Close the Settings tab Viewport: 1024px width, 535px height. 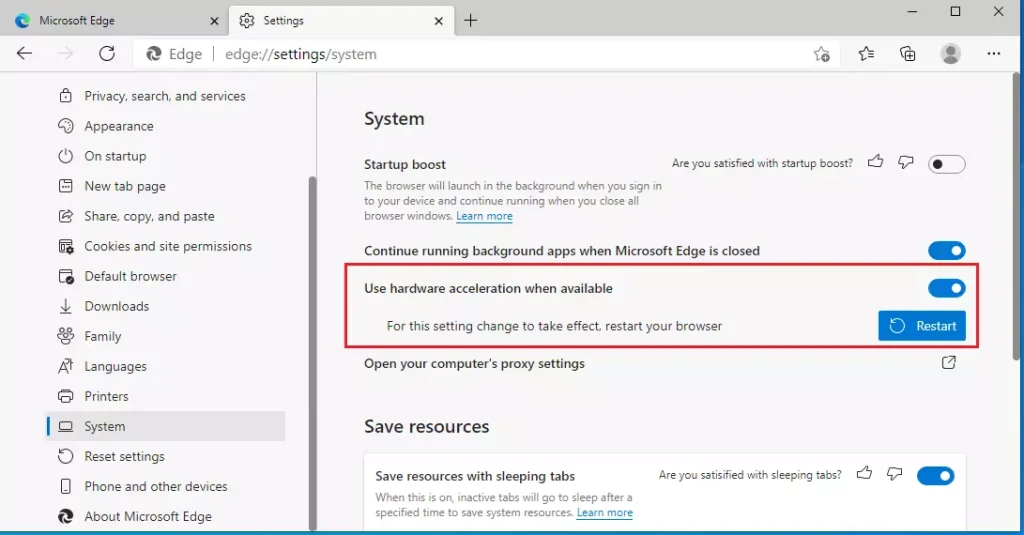(438, 21)
